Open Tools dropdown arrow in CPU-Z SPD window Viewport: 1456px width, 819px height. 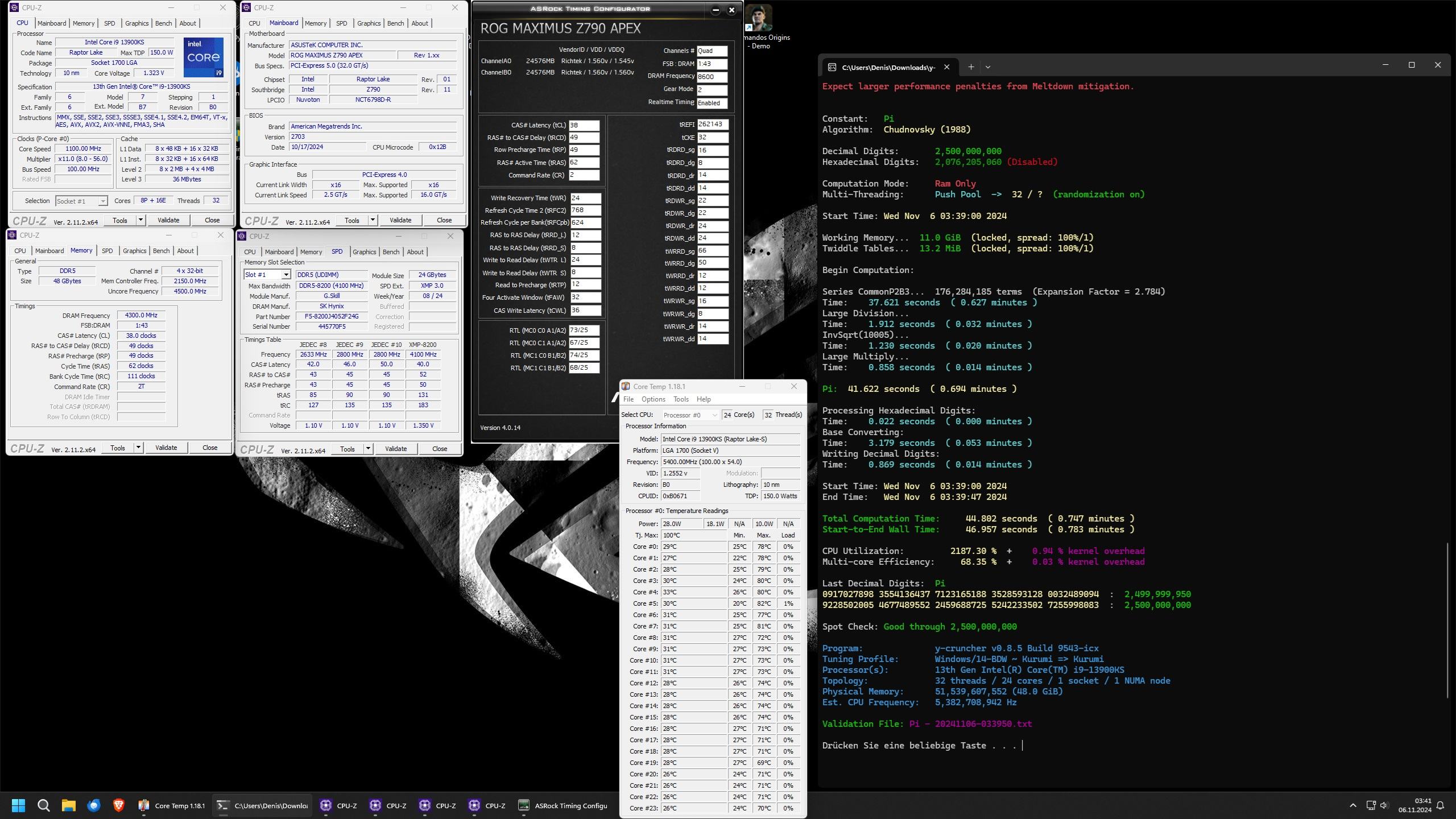point(368,449)
